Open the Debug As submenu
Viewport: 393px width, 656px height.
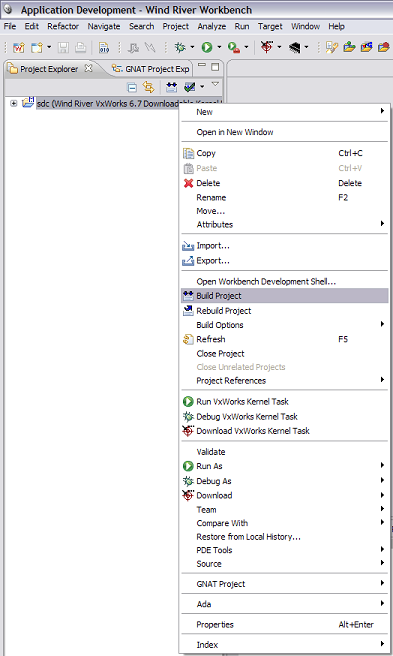pyautogui.click(x=285, y=481)
